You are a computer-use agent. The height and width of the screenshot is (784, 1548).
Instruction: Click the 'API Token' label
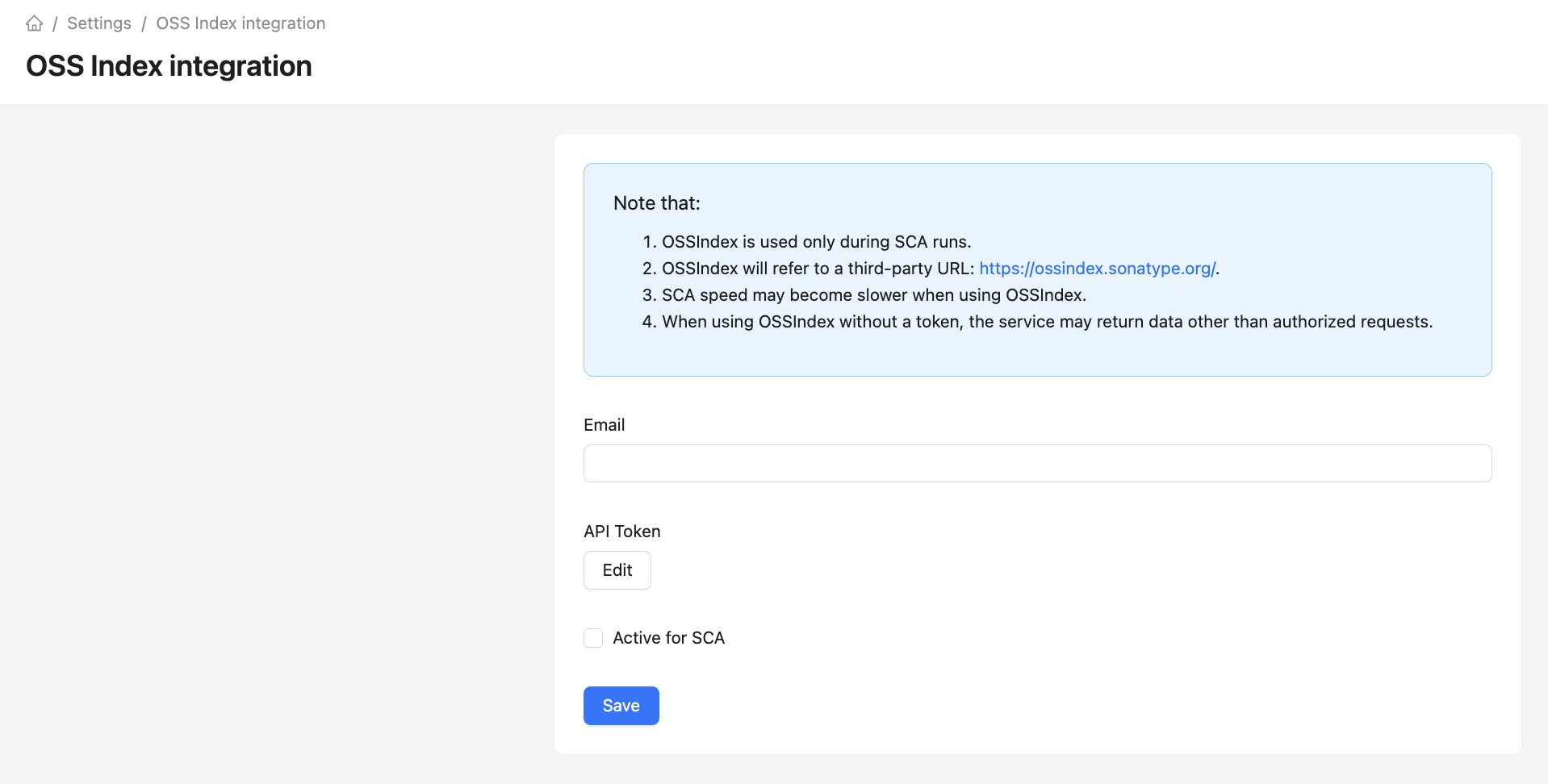click(622, 532)
